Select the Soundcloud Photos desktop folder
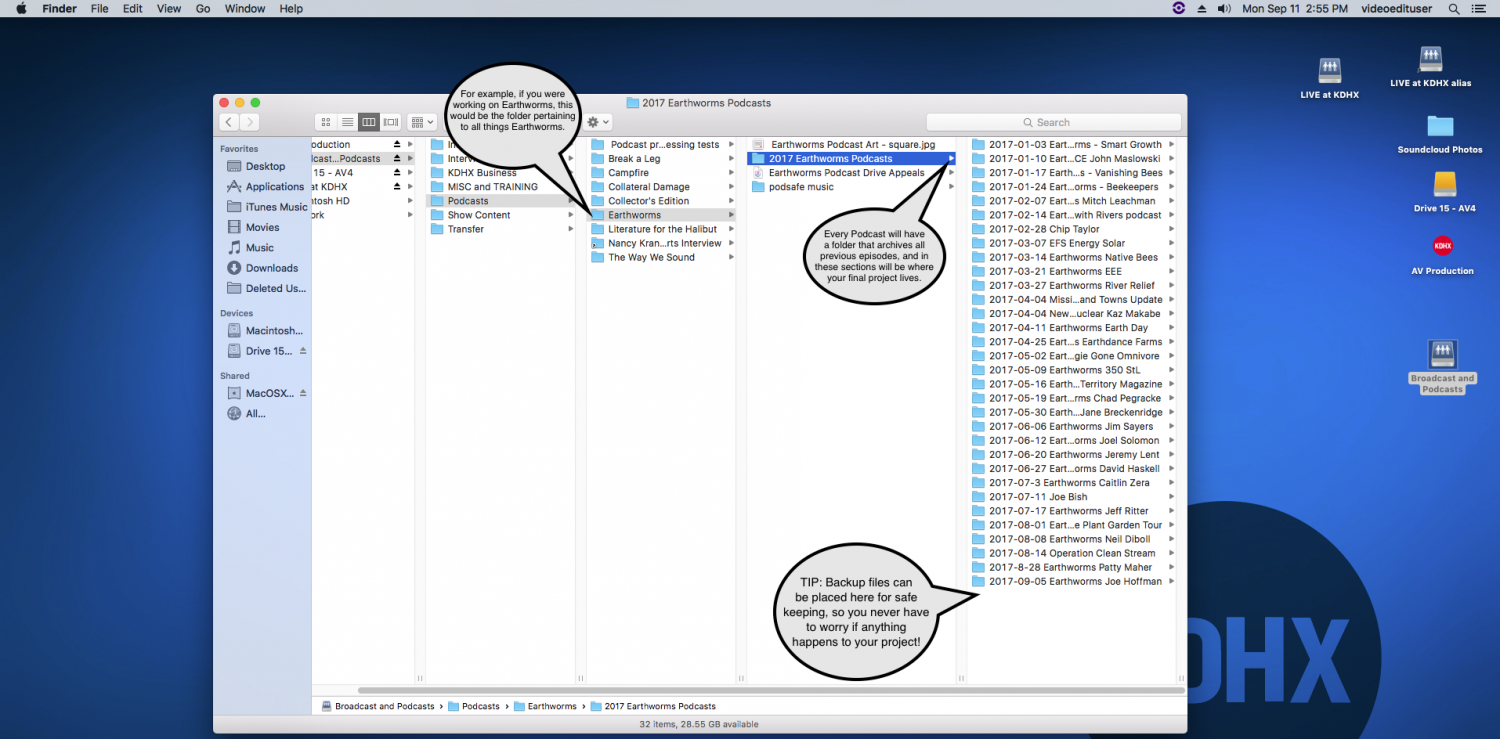 coord(1440,126)
